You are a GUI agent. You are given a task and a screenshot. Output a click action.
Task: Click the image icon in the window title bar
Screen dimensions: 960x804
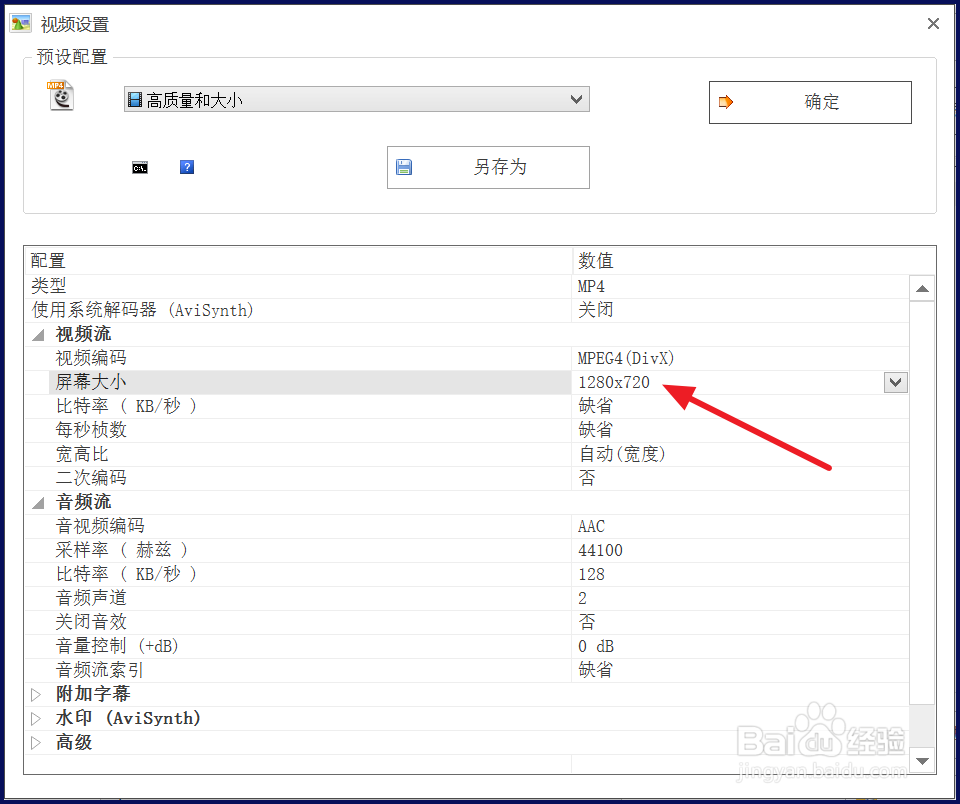tap(20, 22)
